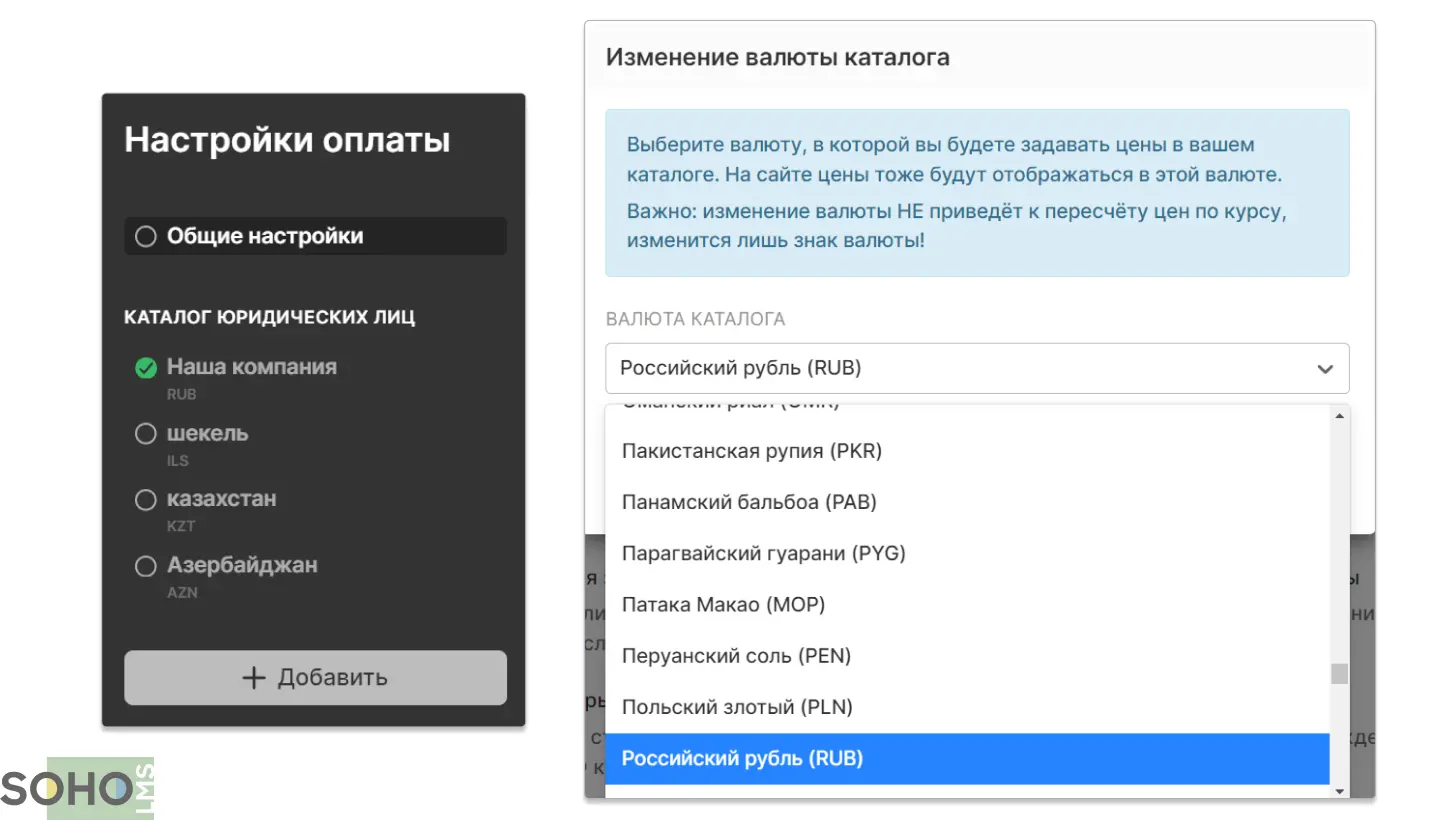Click the scroll up arrow of list
1454x820 pixels.
click(x=1340, y=415)
